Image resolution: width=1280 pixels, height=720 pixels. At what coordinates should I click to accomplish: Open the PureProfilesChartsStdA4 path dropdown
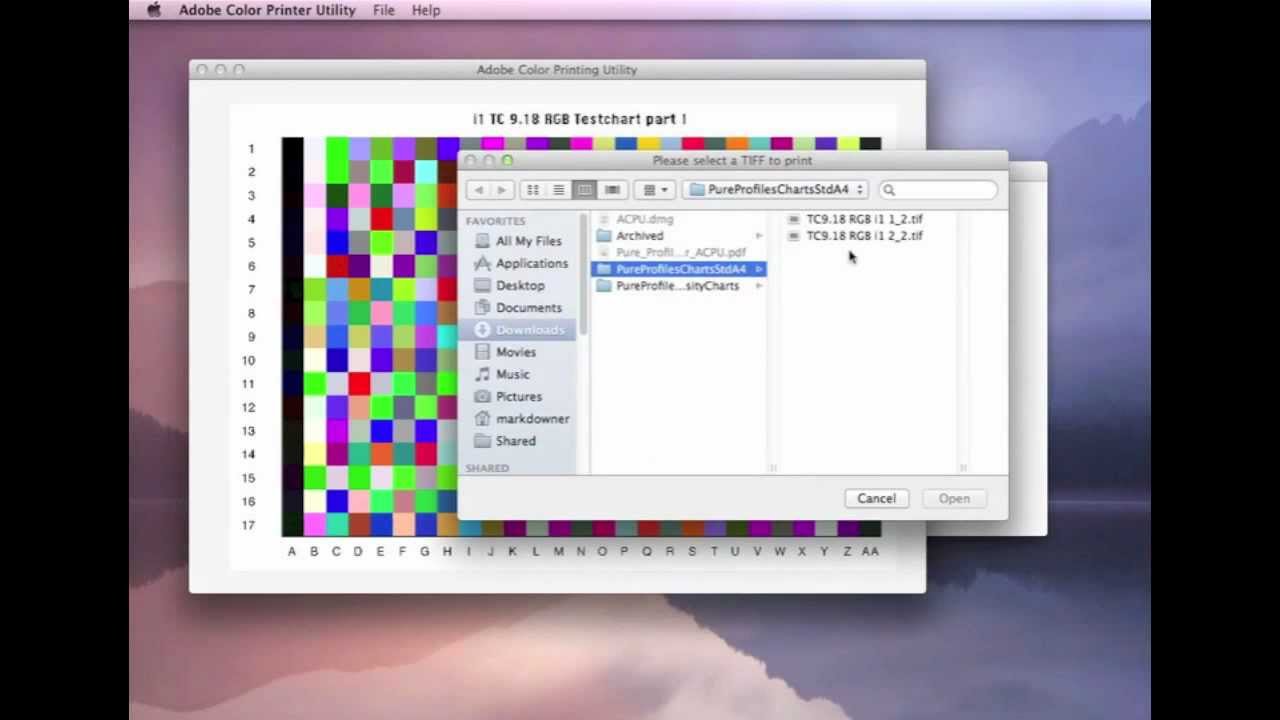(776, 190)
